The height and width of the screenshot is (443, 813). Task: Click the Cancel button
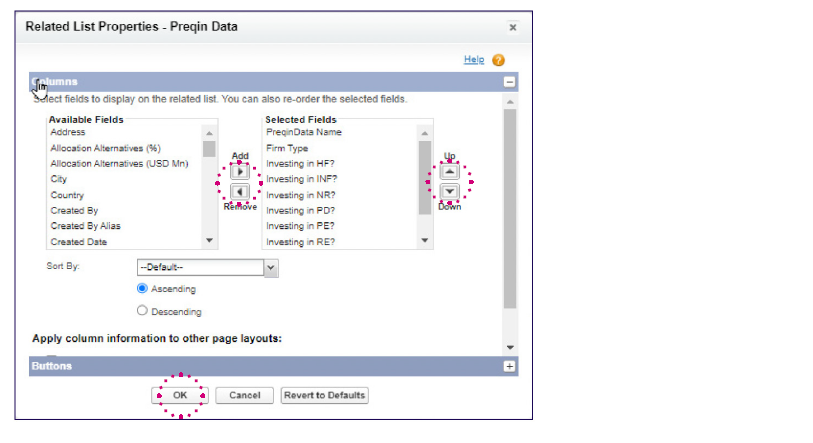pyautogui.click(x=245, y=395)
